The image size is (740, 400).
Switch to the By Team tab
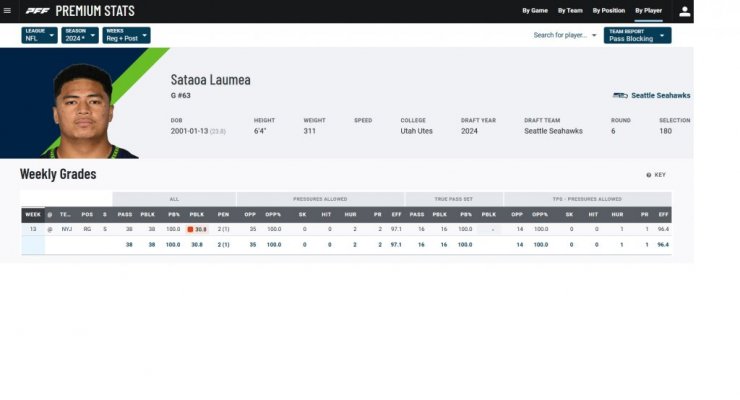pos(570,10)
